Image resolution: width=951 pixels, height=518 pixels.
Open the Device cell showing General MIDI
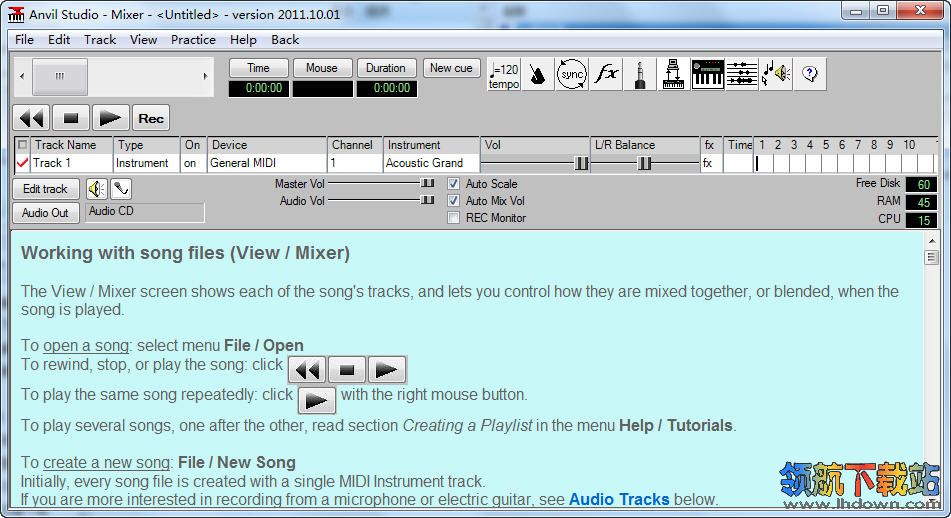[x=267, y=163]
